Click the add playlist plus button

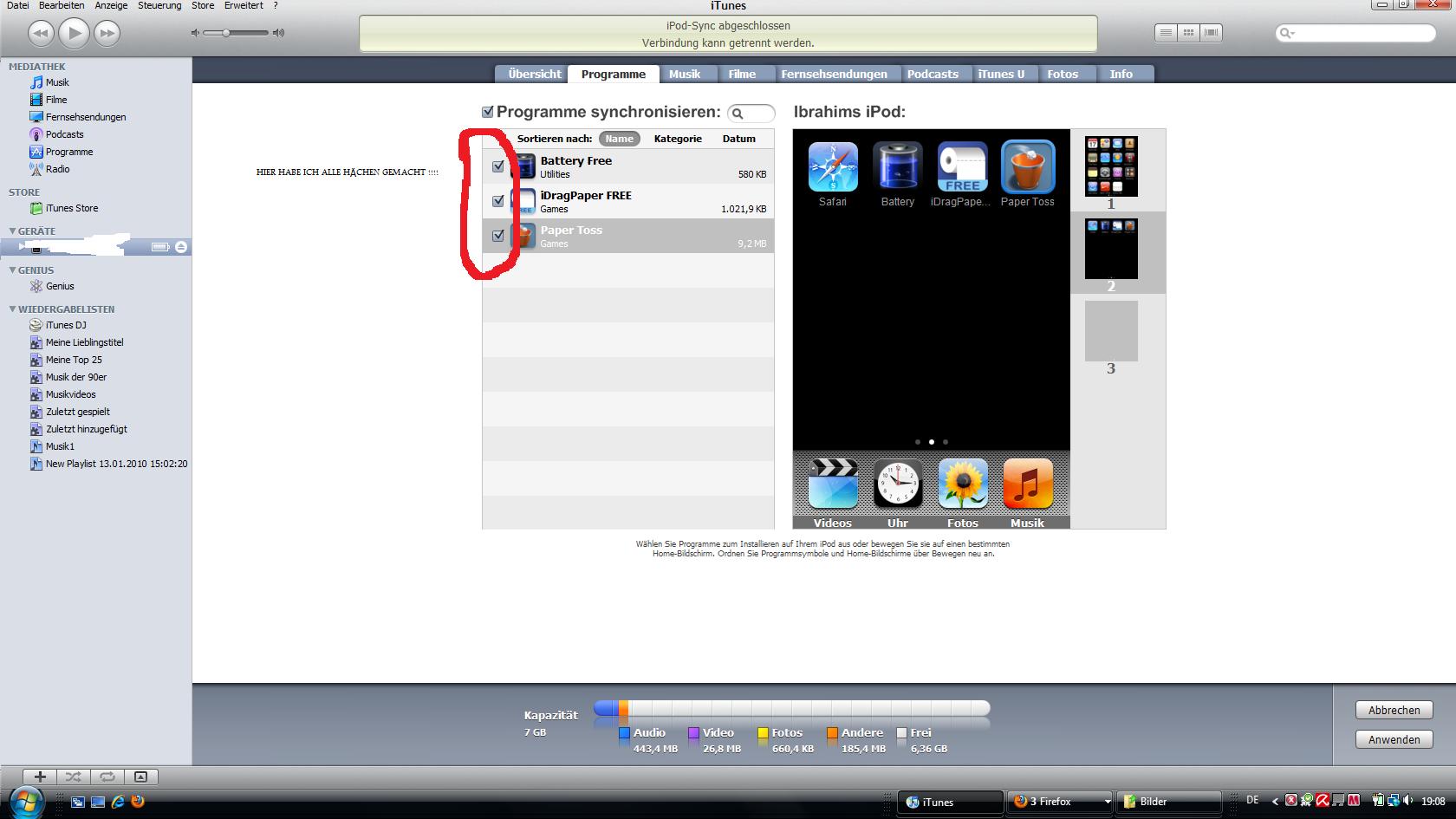coord(40,777)
